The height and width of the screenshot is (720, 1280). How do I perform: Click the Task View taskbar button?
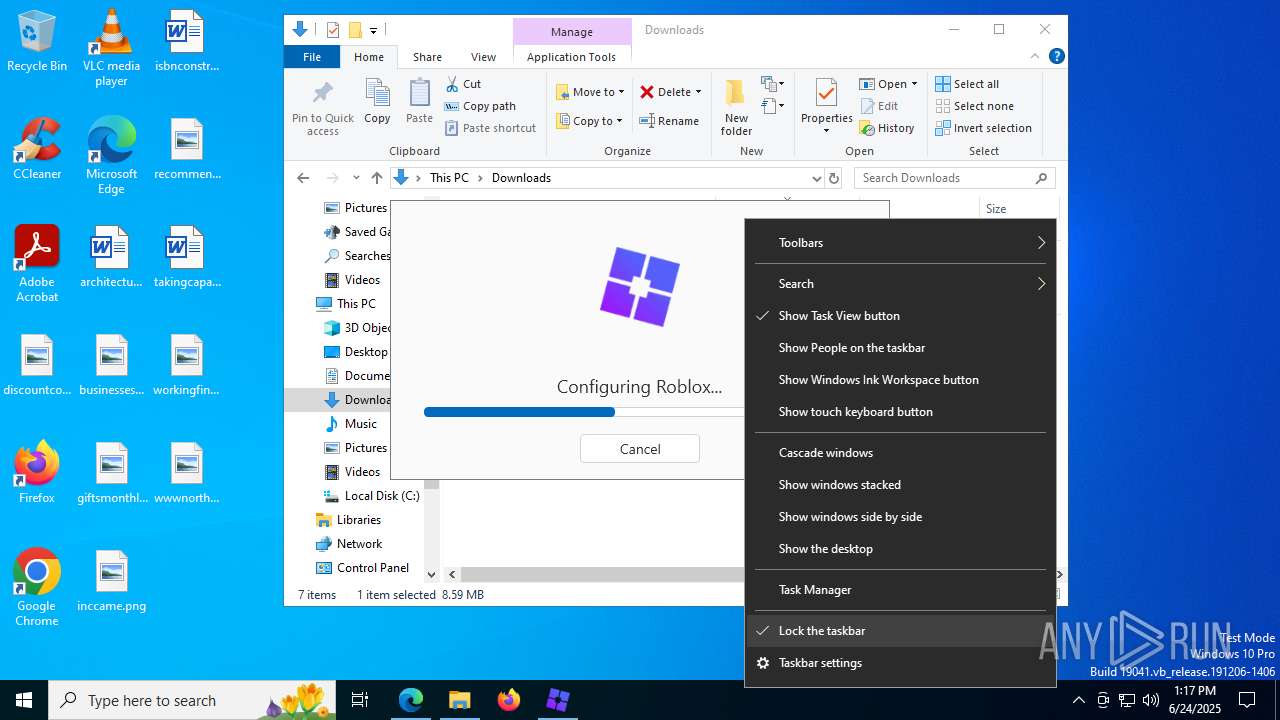(360, 700)
